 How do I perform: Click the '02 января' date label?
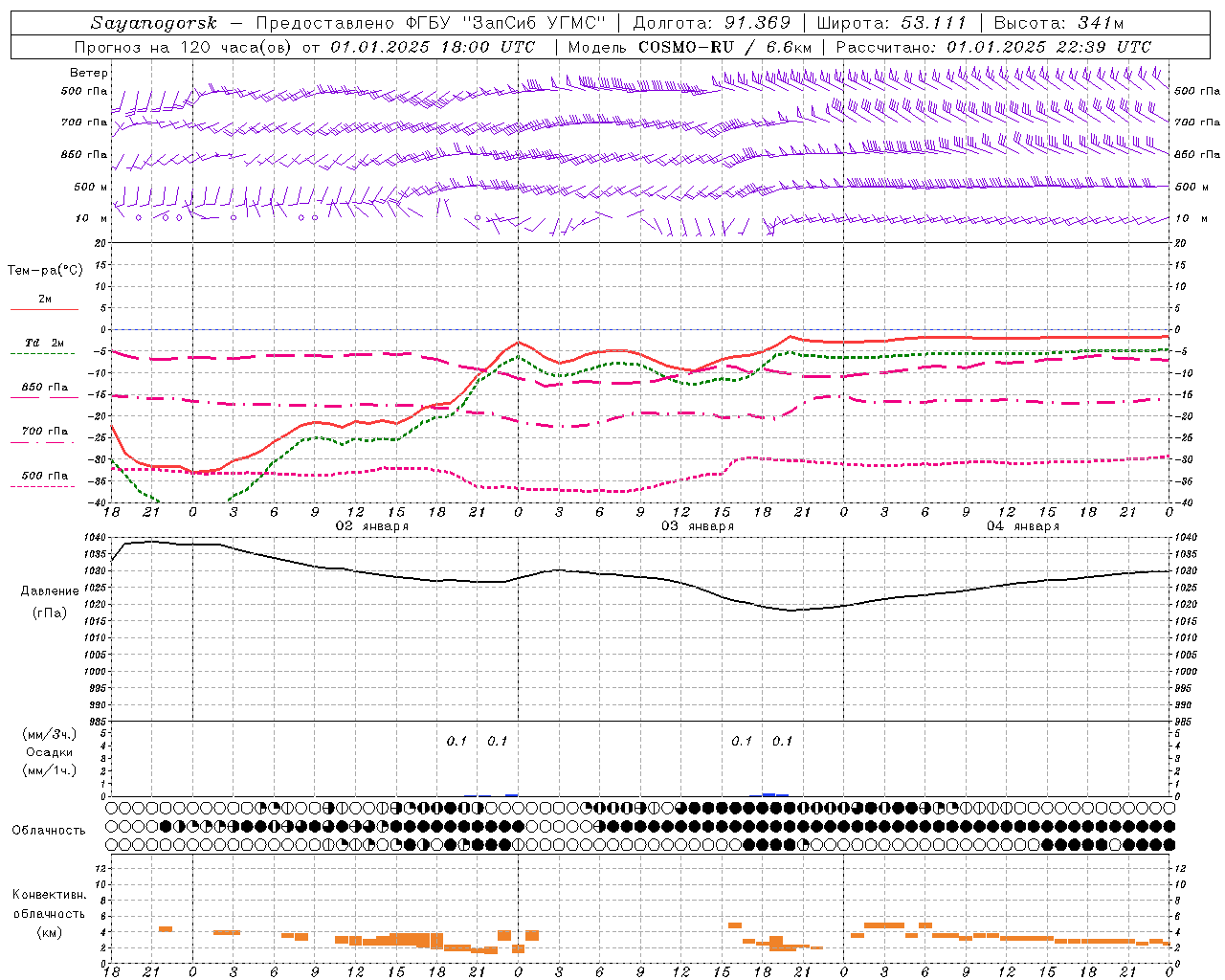371,526
